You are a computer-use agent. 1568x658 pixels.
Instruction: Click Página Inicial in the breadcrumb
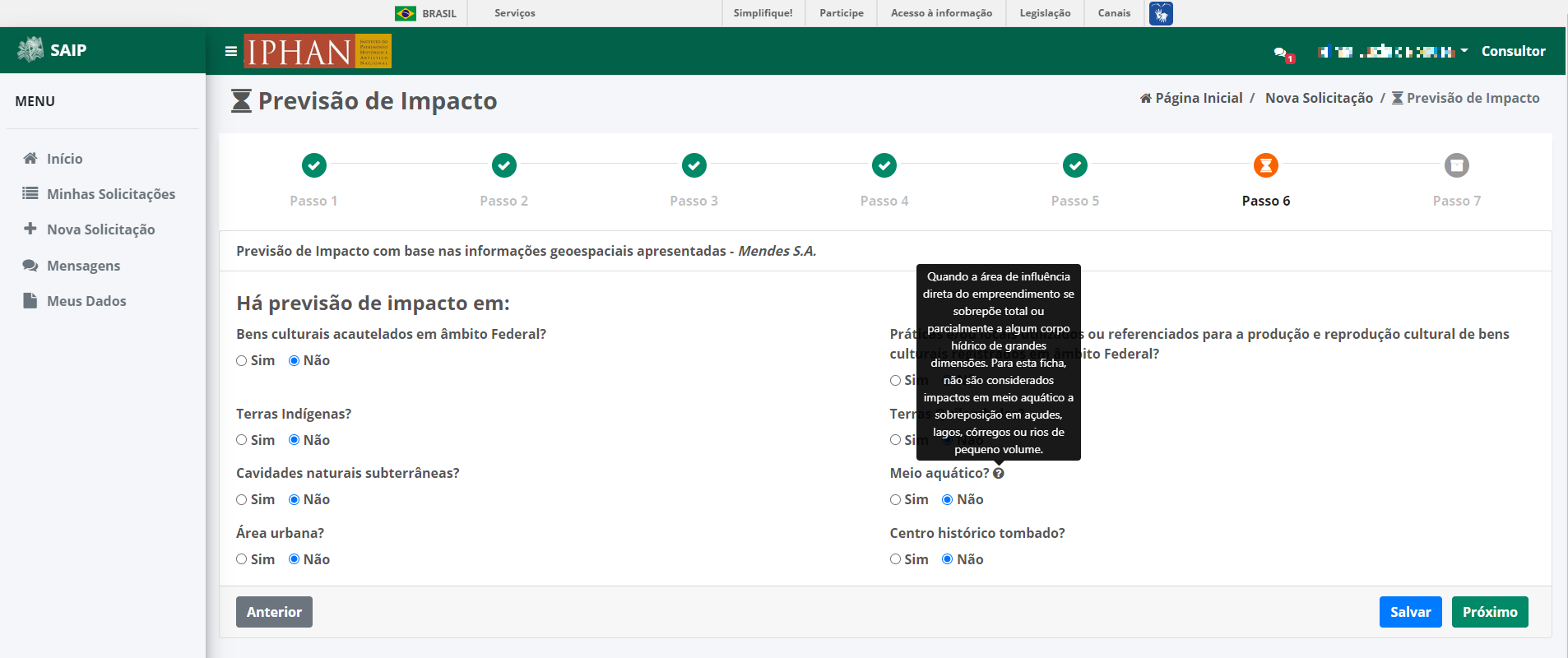(x=1199, y=98)
